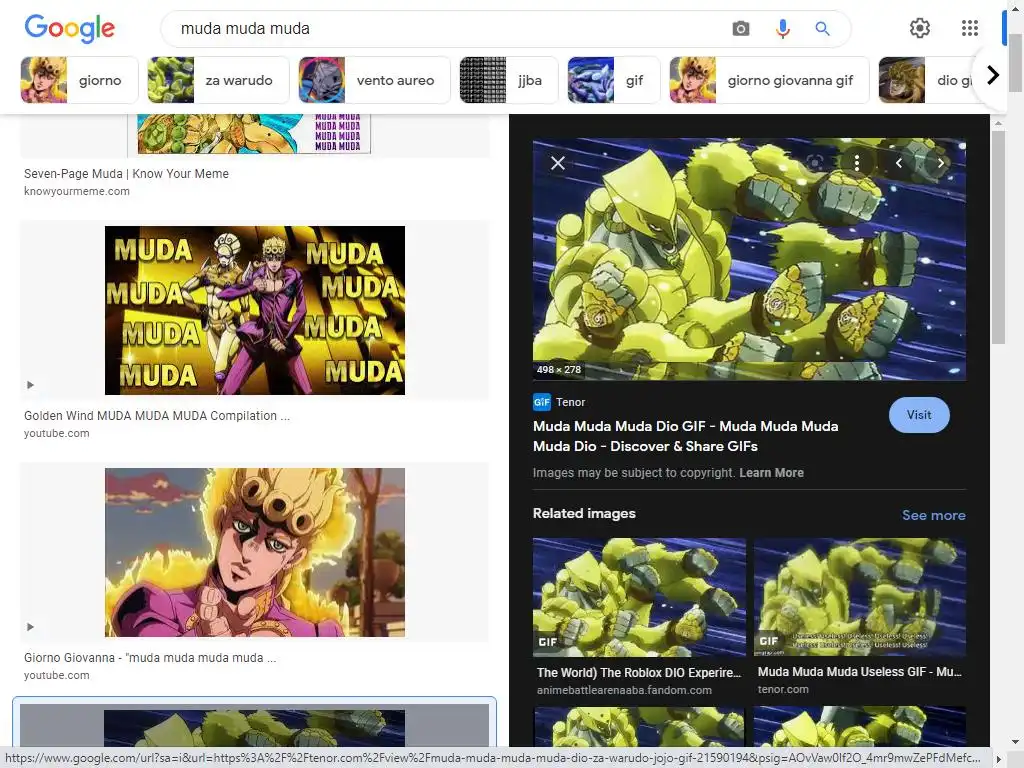Viewport: 1024px width, 768px height.
Task: Click the 498 × 278 size label
Action: (x=558, y=370)
